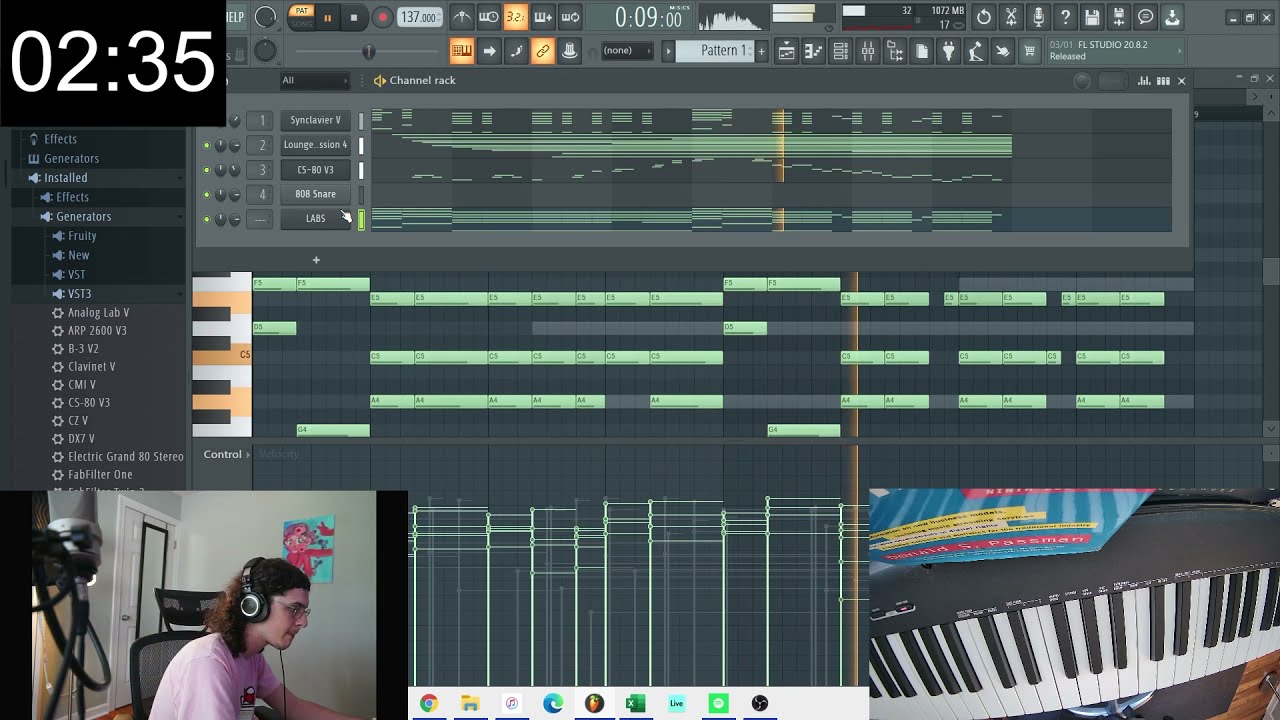Click the red record button
The height and width of the screenshot is (720, 1280).
coord(382,17)
